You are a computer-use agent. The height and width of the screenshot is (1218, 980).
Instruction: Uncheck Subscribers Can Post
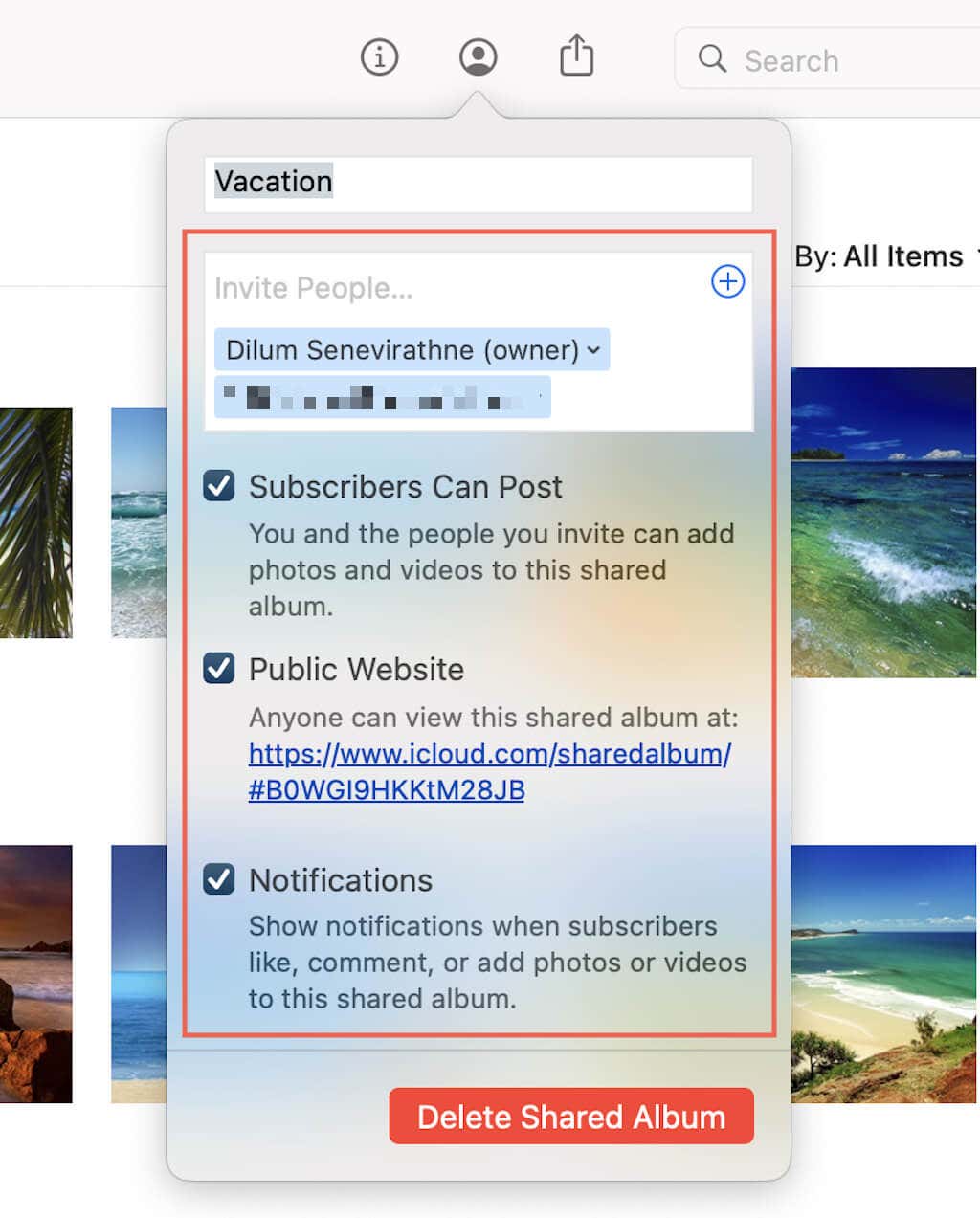point(219,486)
